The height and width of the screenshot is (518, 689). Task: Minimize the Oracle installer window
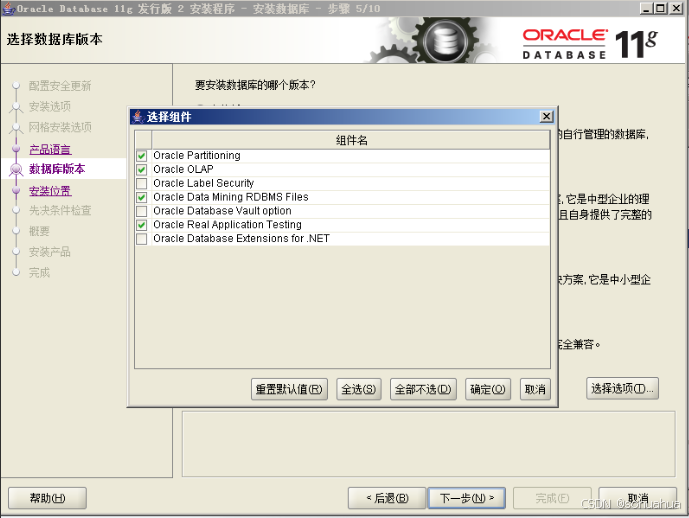[x=646, y=8]
